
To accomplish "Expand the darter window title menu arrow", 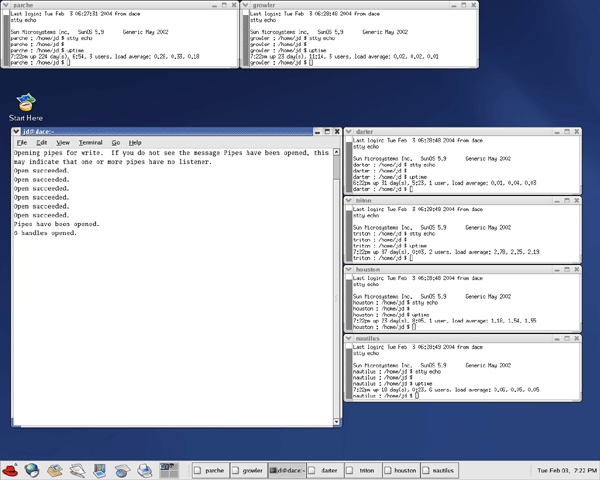I will click(349, 132).
